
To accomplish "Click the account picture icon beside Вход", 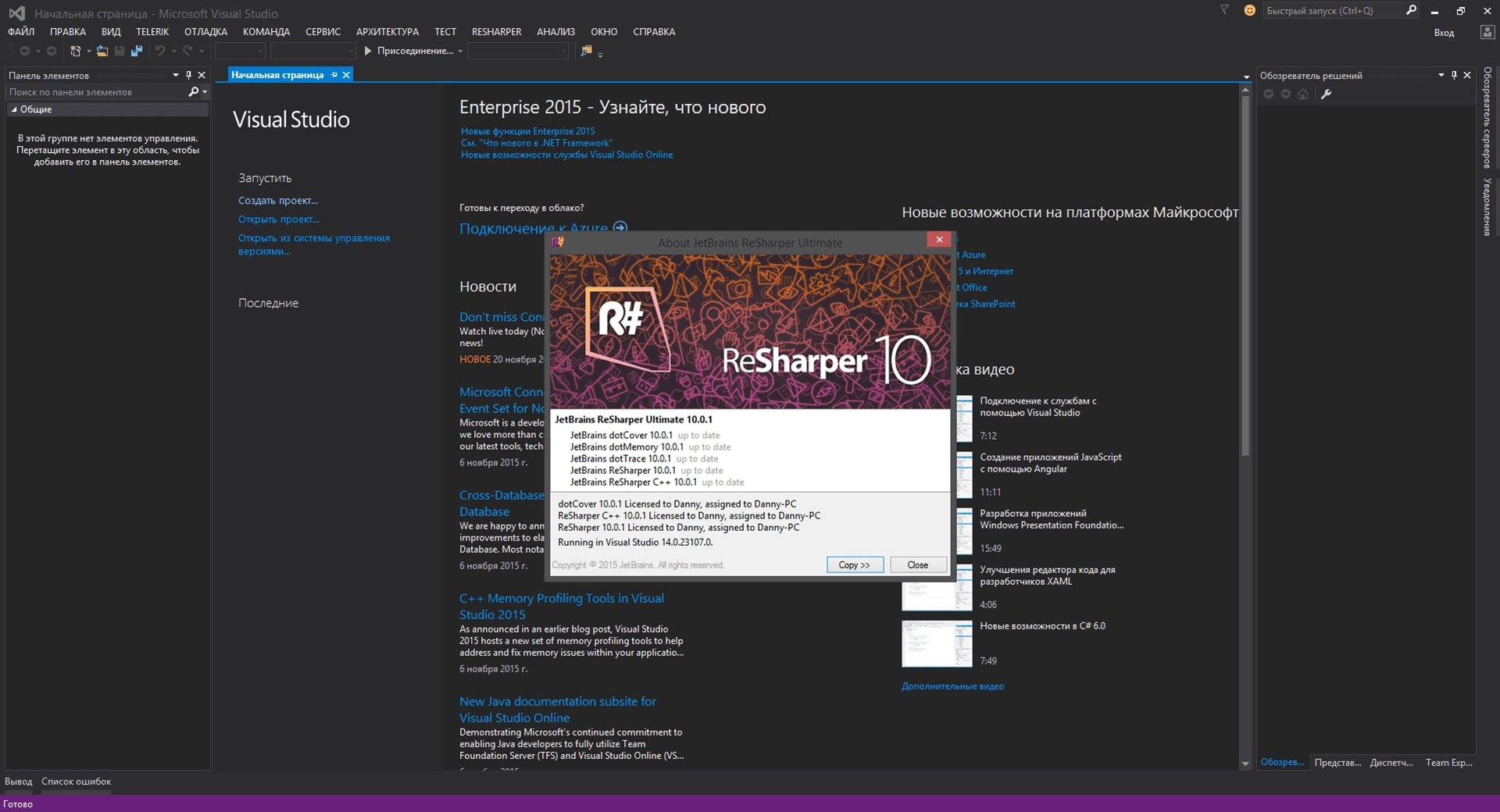I will point(1487,32).
